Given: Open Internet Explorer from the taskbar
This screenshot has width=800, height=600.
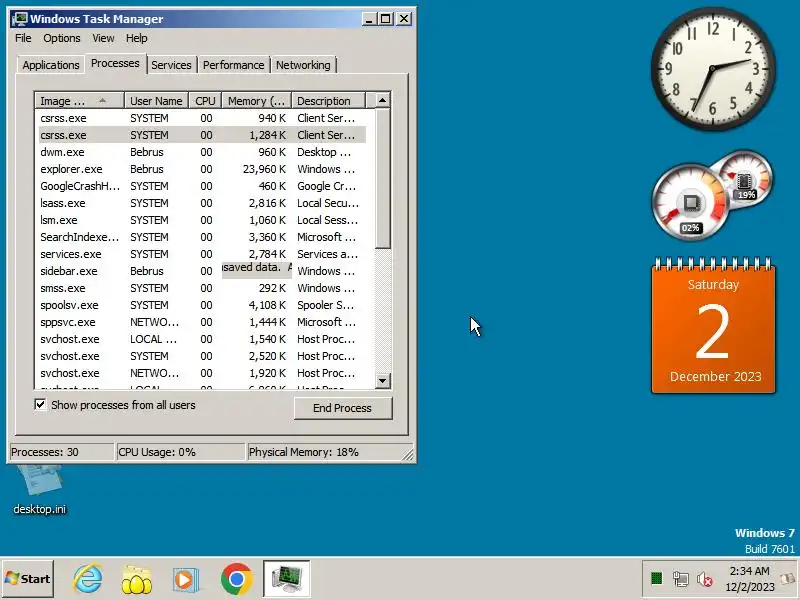Looking at the screenshot, I should (87, 579).
